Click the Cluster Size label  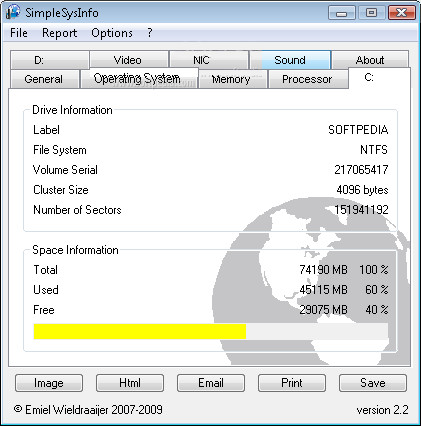61,190
